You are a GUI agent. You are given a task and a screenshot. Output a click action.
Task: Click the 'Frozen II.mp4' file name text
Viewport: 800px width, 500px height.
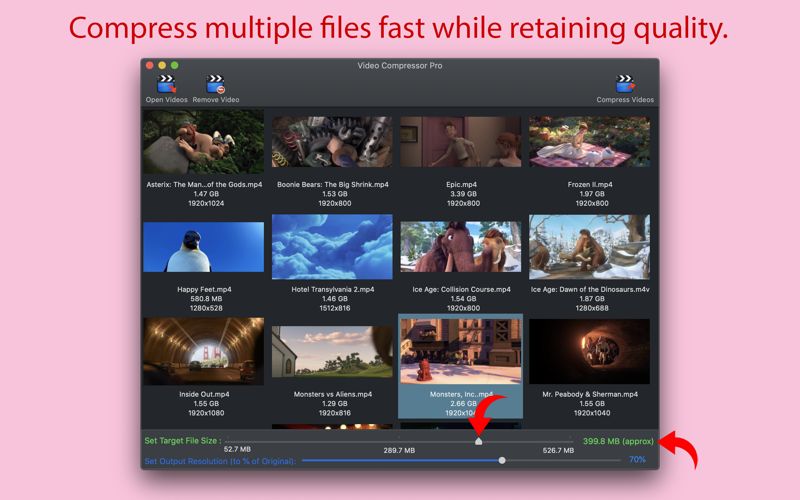pyautogui.click(x=590, y=185)
